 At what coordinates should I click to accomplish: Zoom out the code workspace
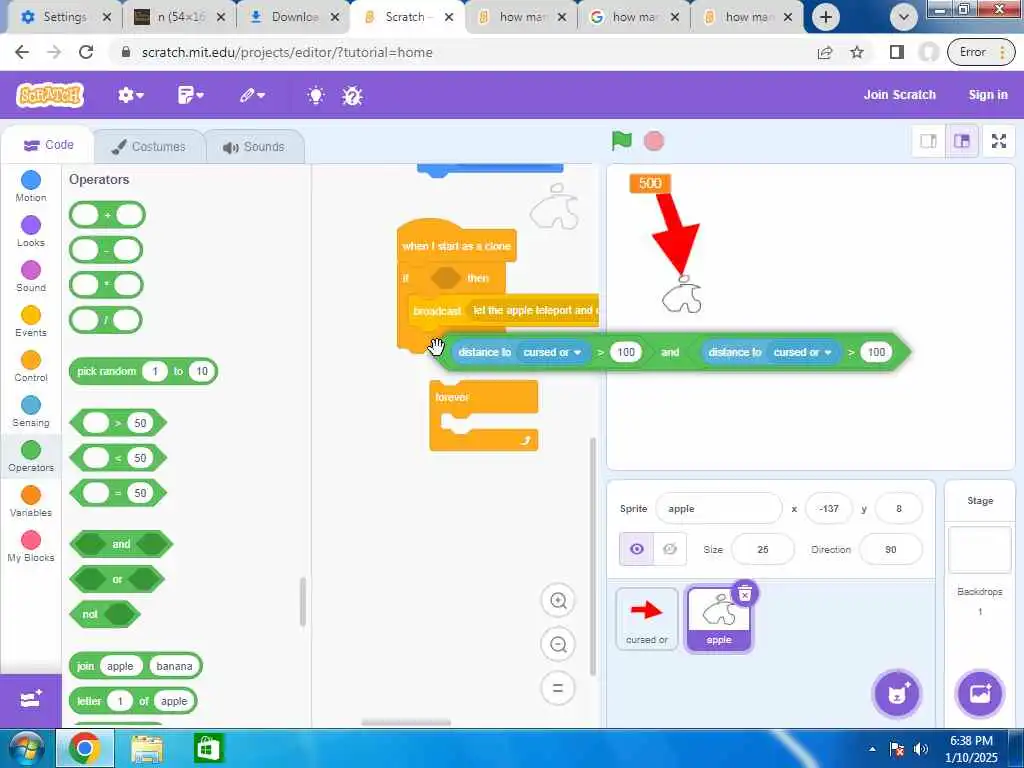(x=558, y=645)
